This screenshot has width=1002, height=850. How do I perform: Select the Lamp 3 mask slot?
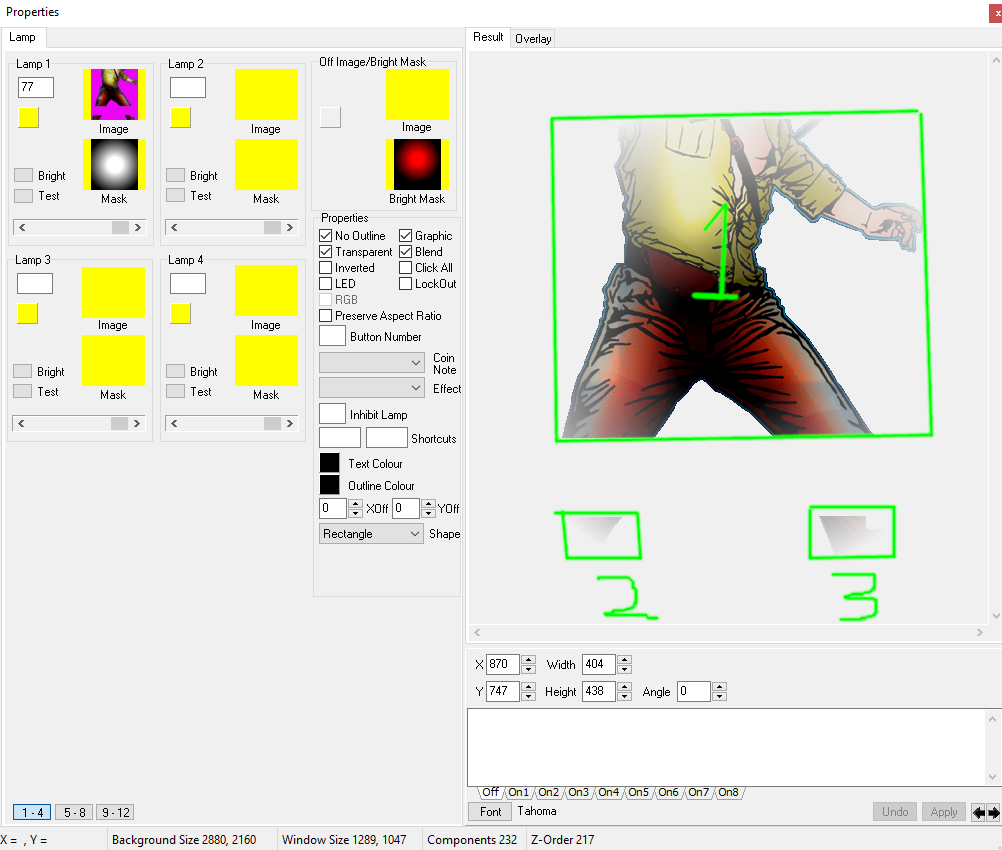tap(113, 360)
